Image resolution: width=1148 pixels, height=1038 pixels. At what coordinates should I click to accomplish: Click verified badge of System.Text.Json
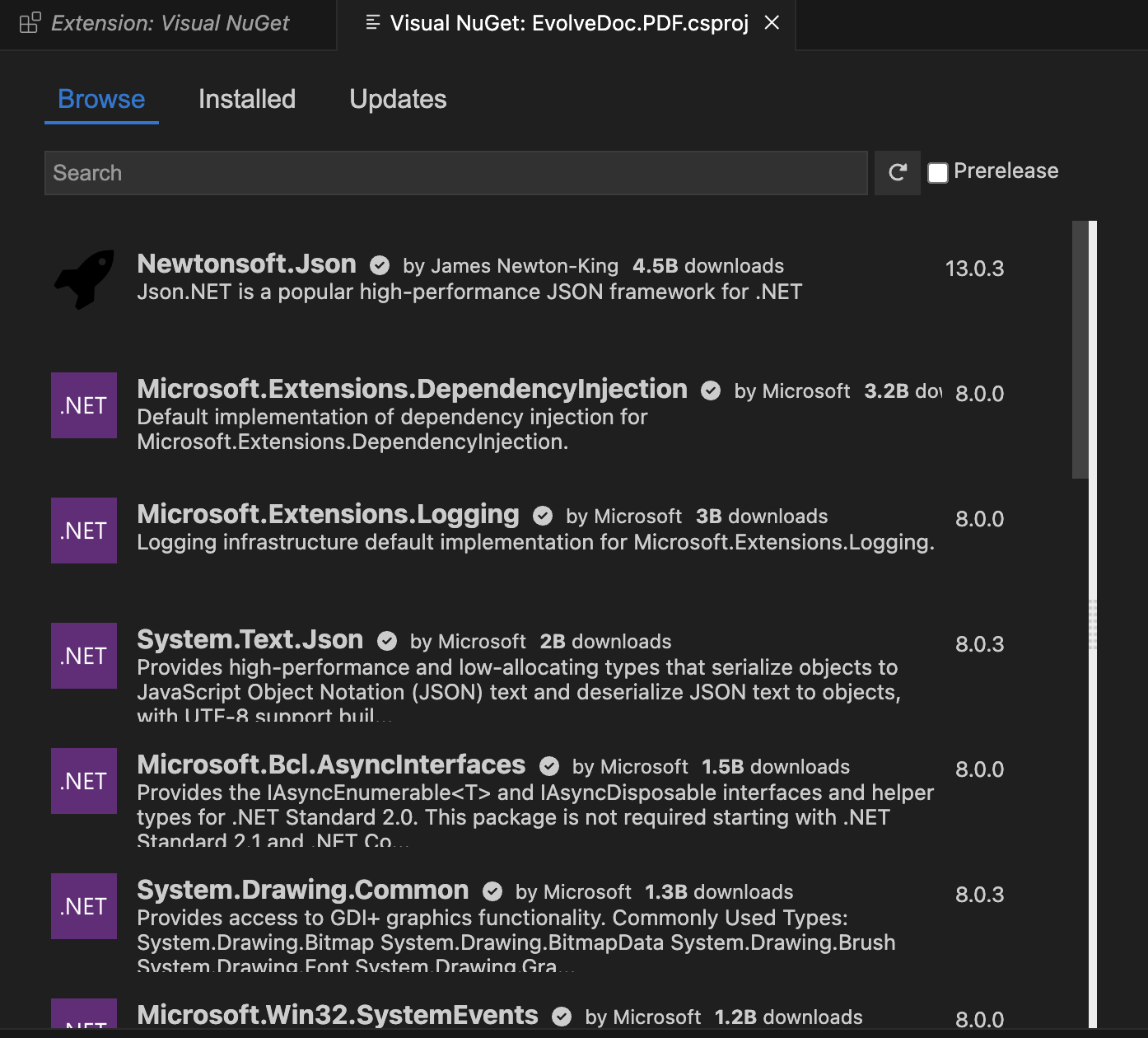point(387,641)
